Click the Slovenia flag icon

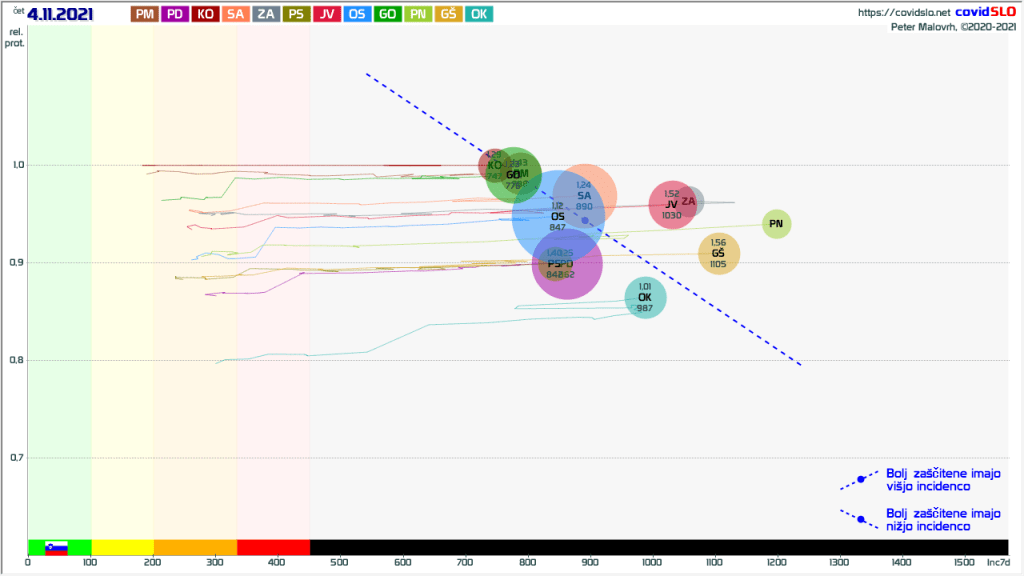tap(56, 548)
